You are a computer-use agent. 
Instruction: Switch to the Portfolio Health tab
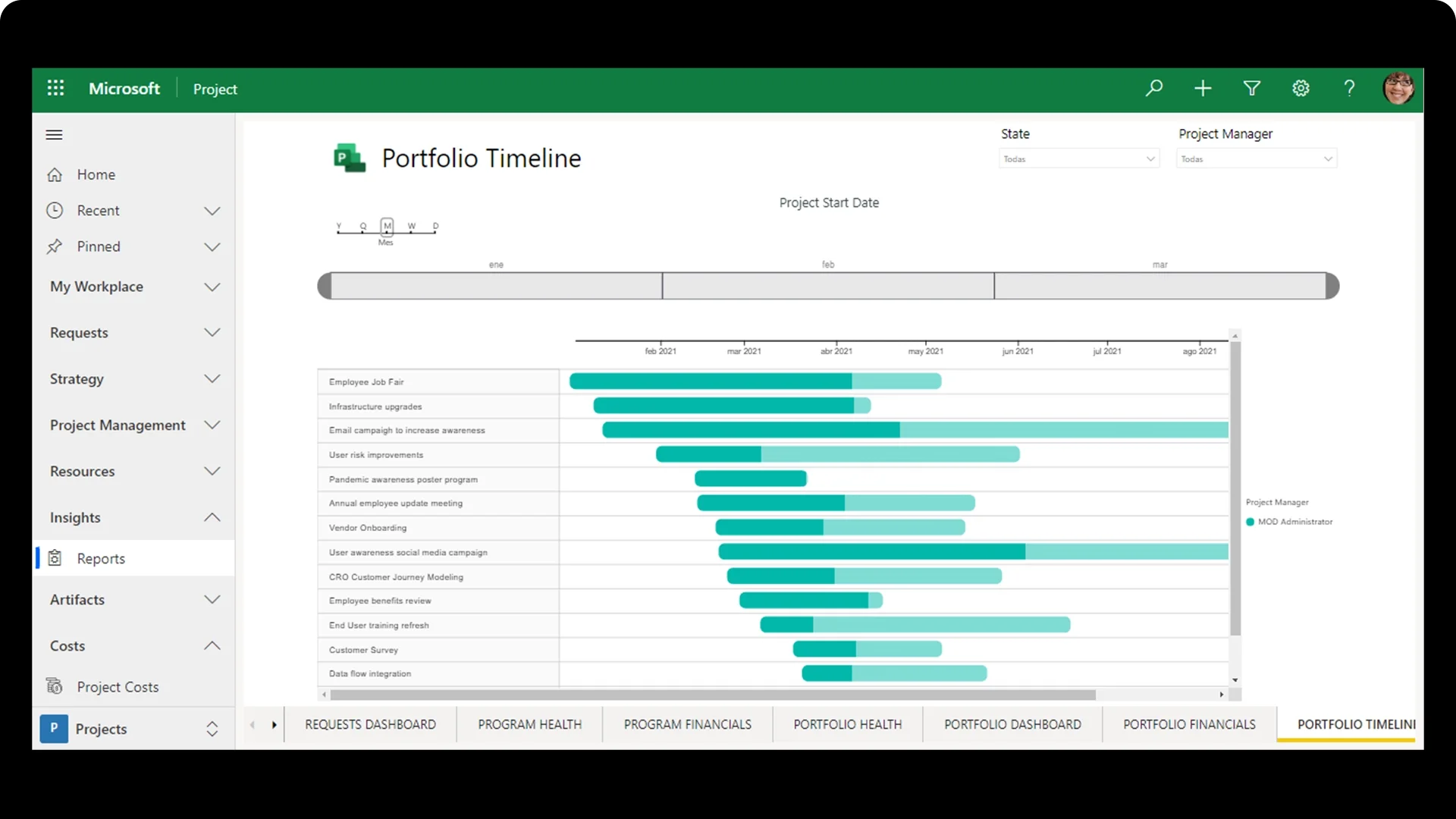(x=847, y=724)
